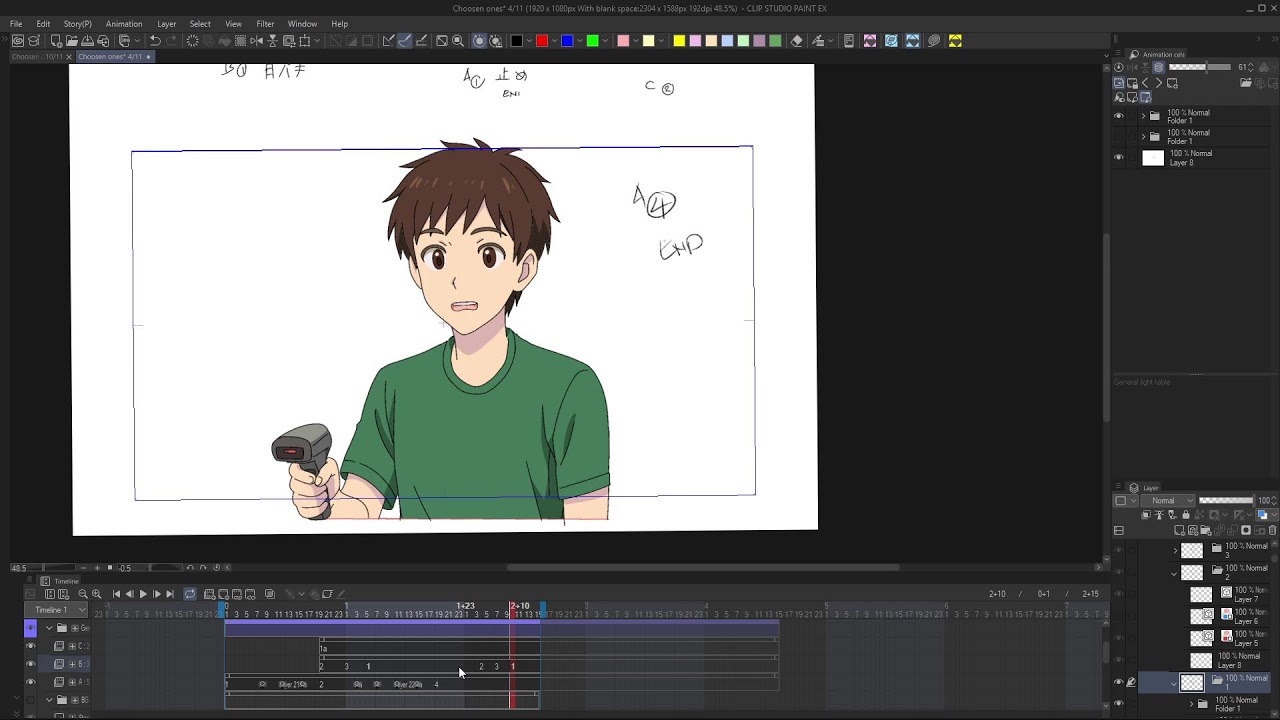Image resolution: width=1280 pixels, height=720 pixels.
Task: Toggle visibility of timeline track C
Action: click(30, 646)
